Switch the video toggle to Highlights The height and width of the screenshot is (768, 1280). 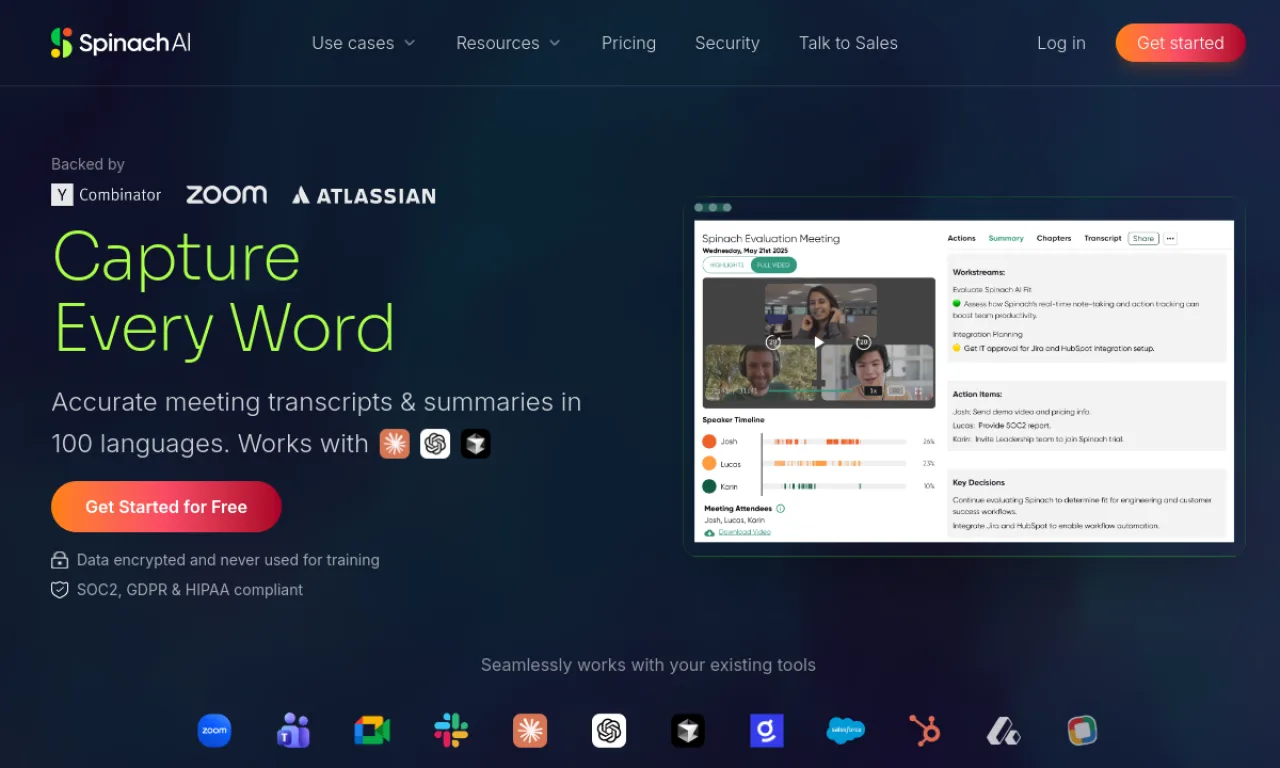(x=727, y=265)
